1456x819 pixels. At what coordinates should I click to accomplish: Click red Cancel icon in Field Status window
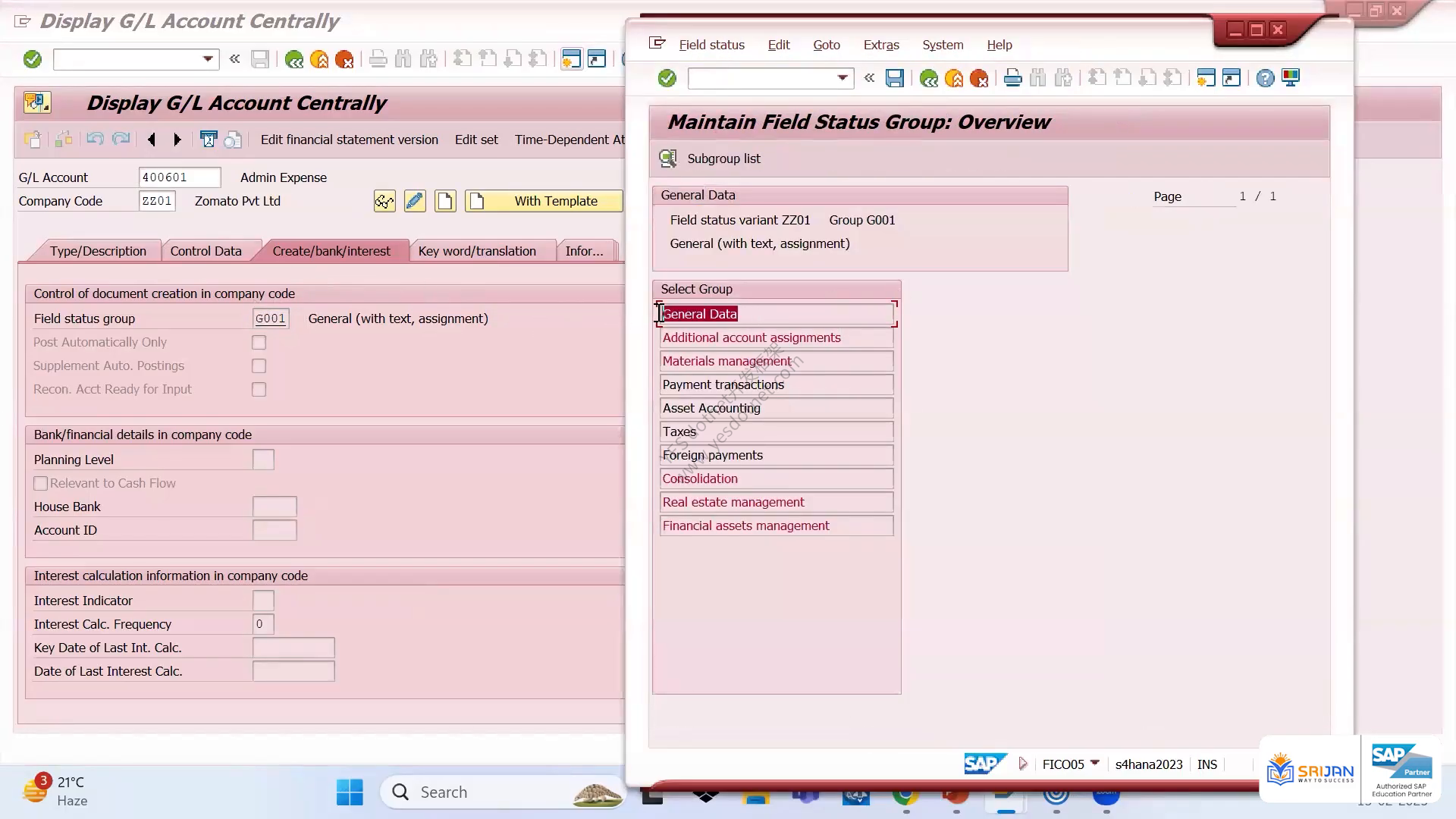click(x=979, y=78)
